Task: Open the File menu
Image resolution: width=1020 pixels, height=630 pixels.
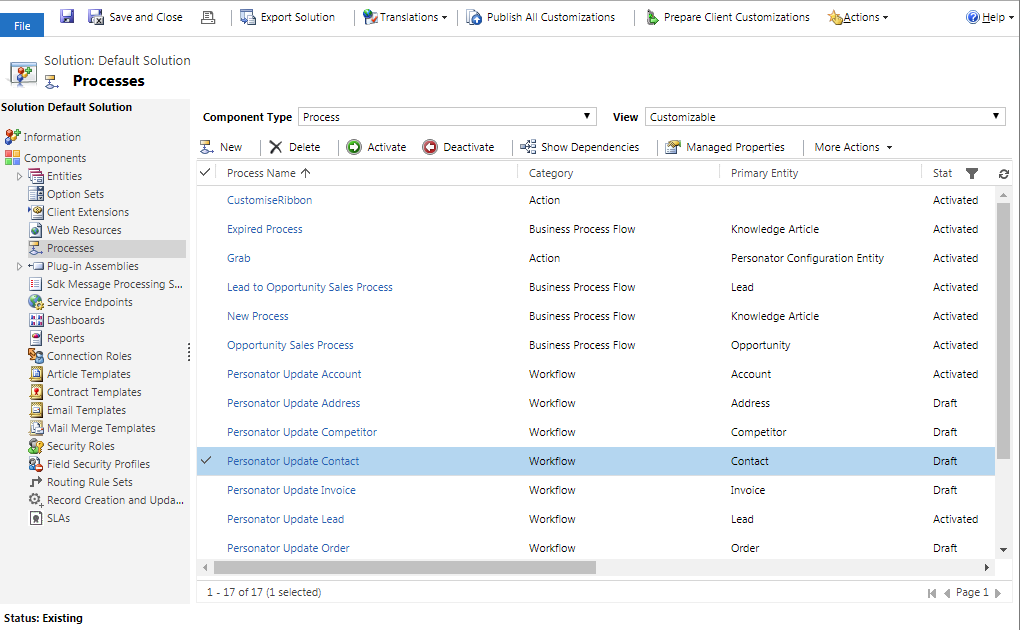Action: pyautogui.click(x=22, y=25)
